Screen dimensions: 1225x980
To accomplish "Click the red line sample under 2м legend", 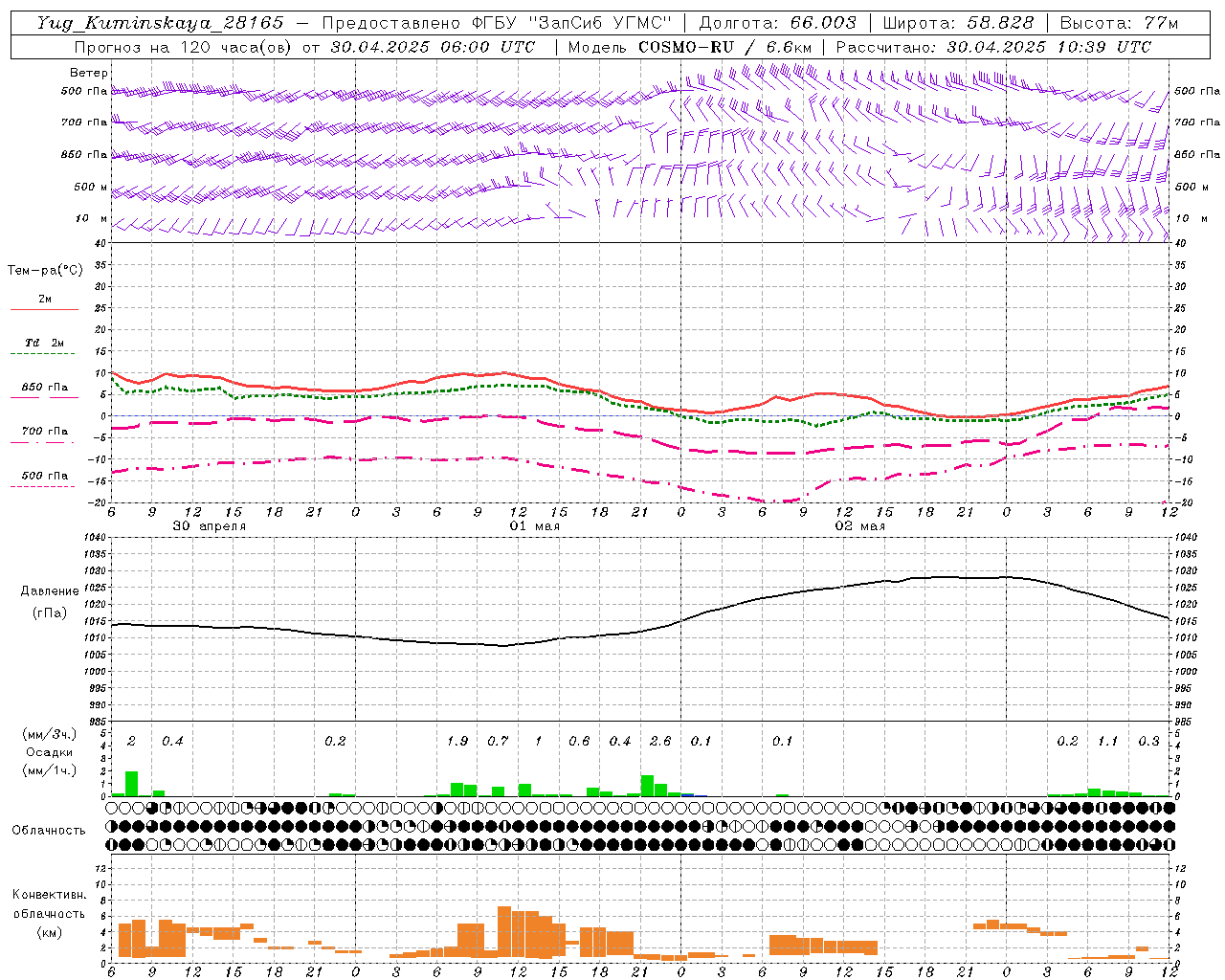I will (44, 309).
